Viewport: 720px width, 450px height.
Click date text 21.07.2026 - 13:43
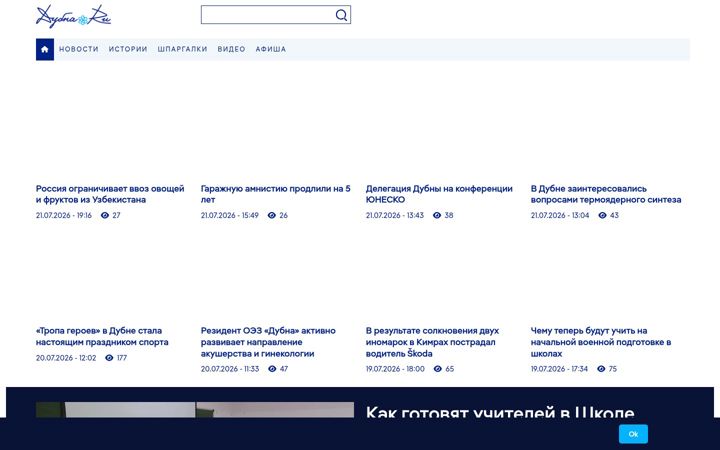pos(394,215)
